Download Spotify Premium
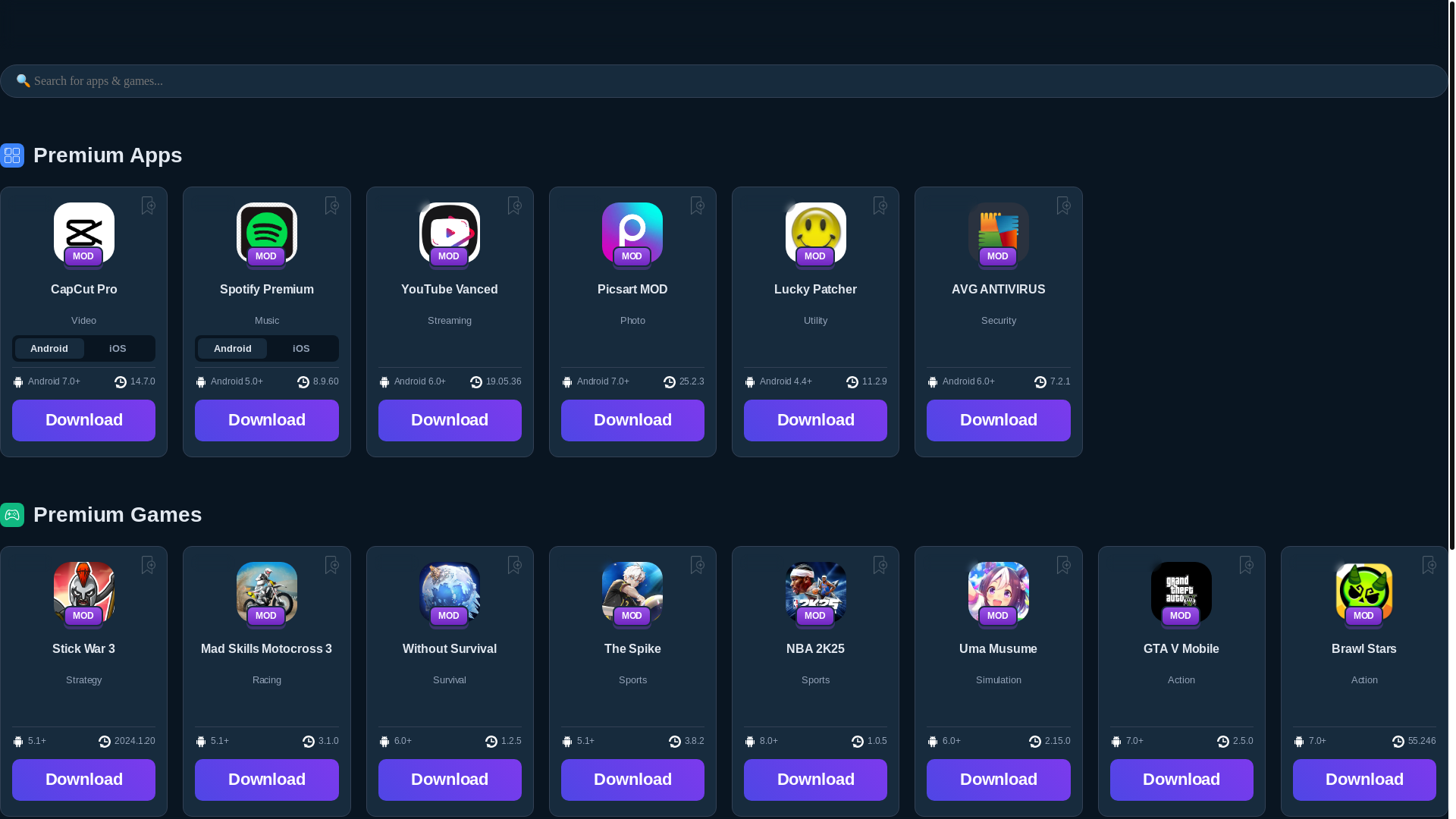Image resolution: width=1456 pixels, height=819 pixels. (x=267, y=420)
